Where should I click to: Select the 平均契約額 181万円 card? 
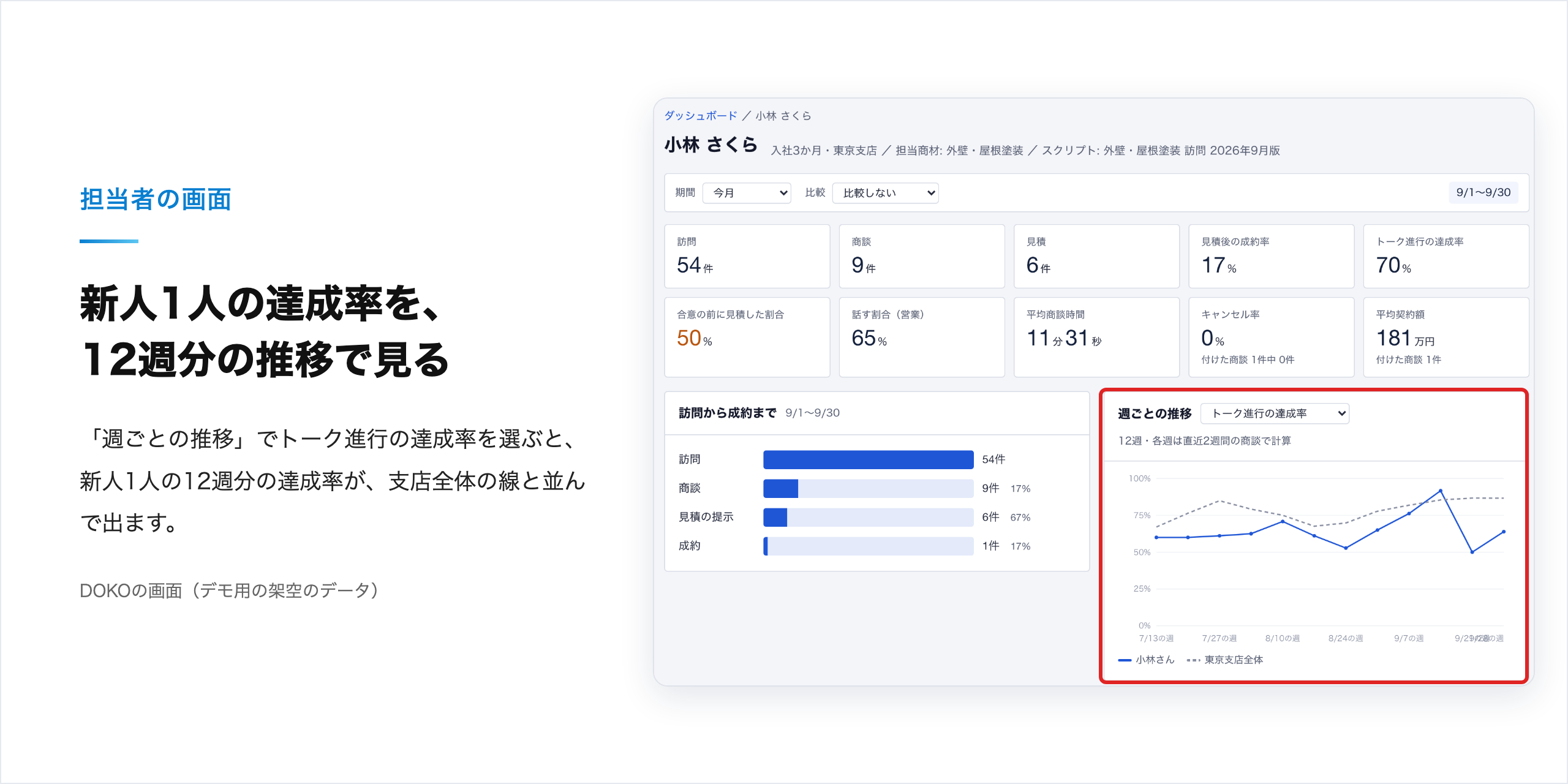point(1446,337)
